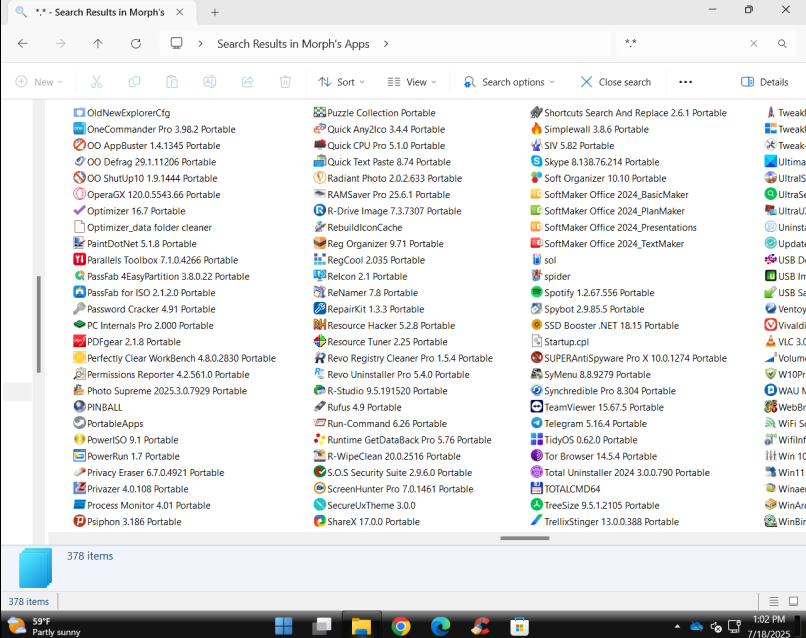Open Microsoft Store from the taskbar
Image resolution: width=806 pixels, height=638 pixels.
click(x=520, y=626)
